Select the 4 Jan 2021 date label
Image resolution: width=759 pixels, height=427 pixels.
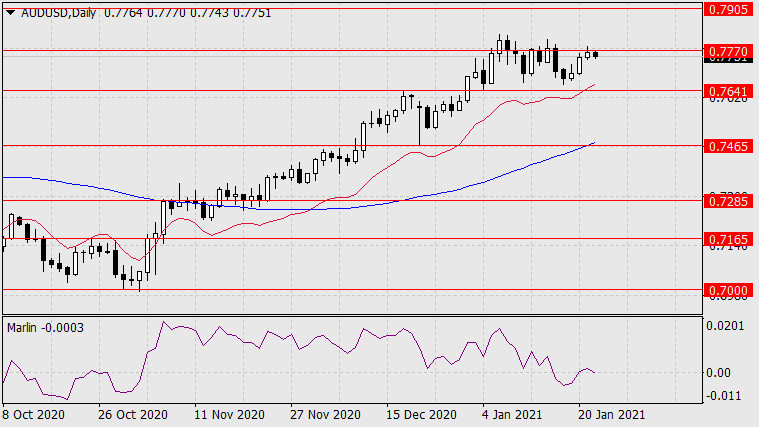tap(512, 415)
